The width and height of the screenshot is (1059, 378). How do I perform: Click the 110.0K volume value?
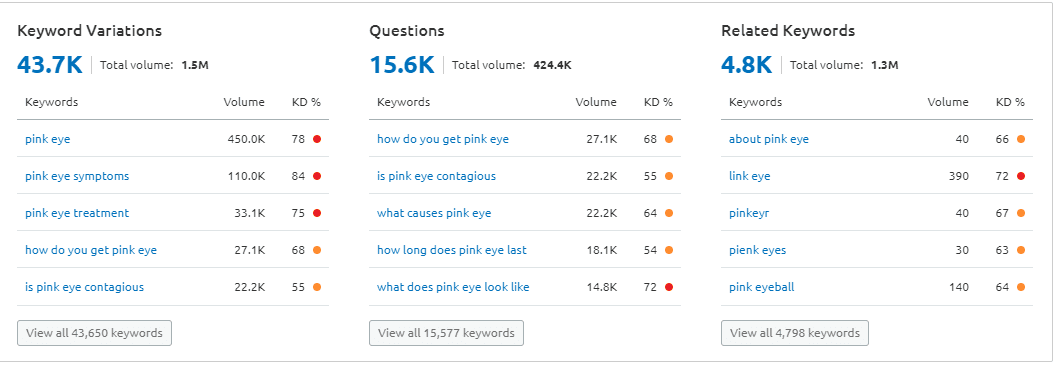(247, 176)
